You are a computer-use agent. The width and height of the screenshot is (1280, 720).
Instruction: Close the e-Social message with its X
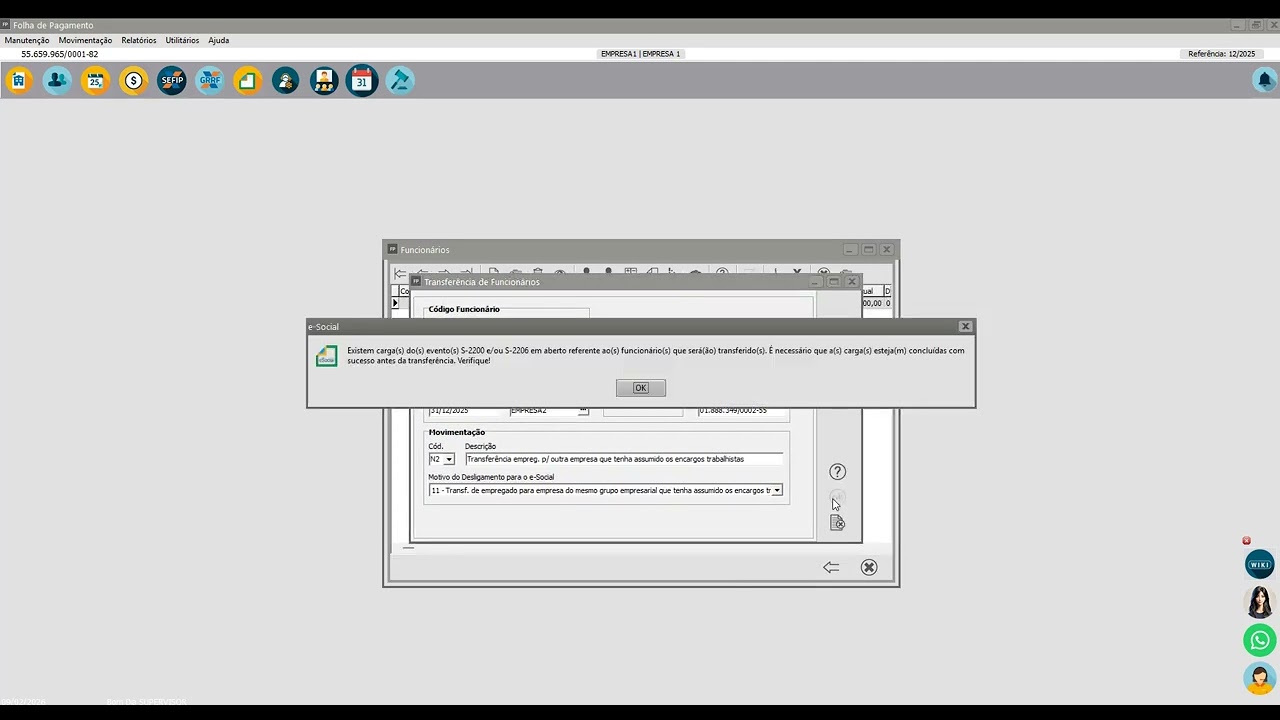click(x=965, y=326)
